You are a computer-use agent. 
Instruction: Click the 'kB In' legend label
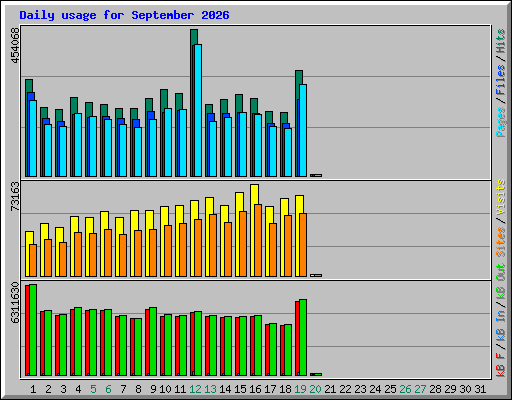(501, 327)
